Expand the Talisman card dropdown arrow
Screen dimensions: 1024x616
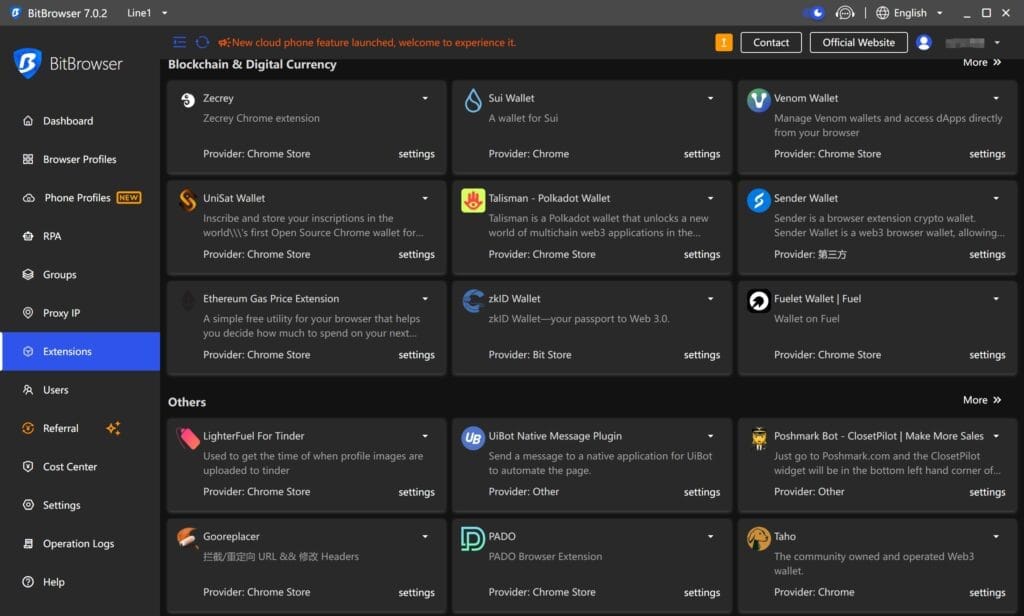coord(711,198)
